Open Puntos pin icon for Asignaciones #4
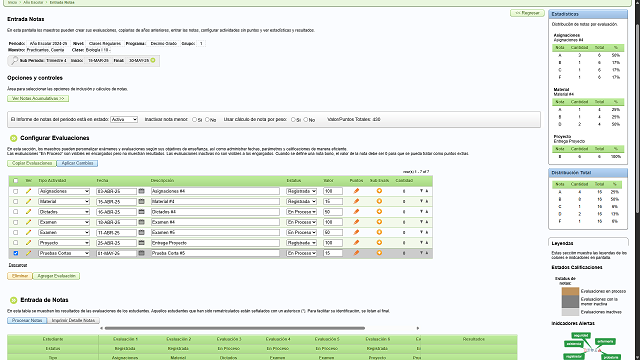Viewport: 640px width, 360px height. (x=356, y=191)
